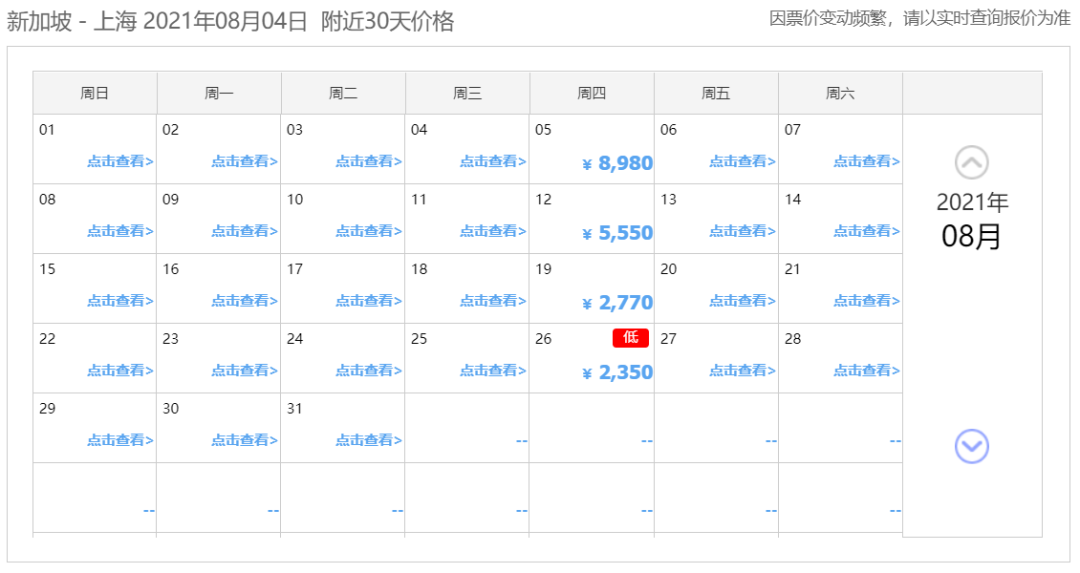View price for August 01
This screenshot has width=1080, height=573.
pyautogui.click(x=120, y=161)
